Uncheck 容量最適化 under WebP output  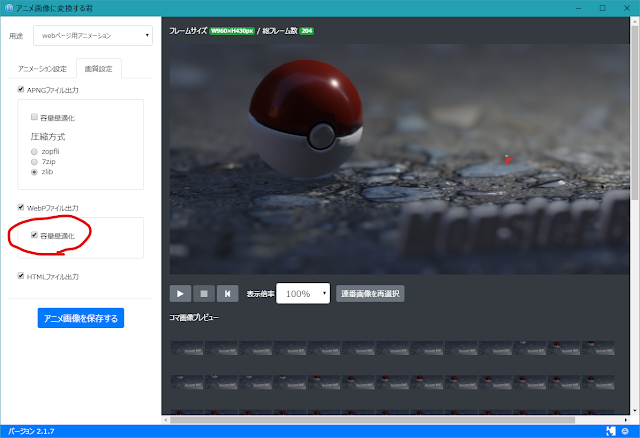34,235
